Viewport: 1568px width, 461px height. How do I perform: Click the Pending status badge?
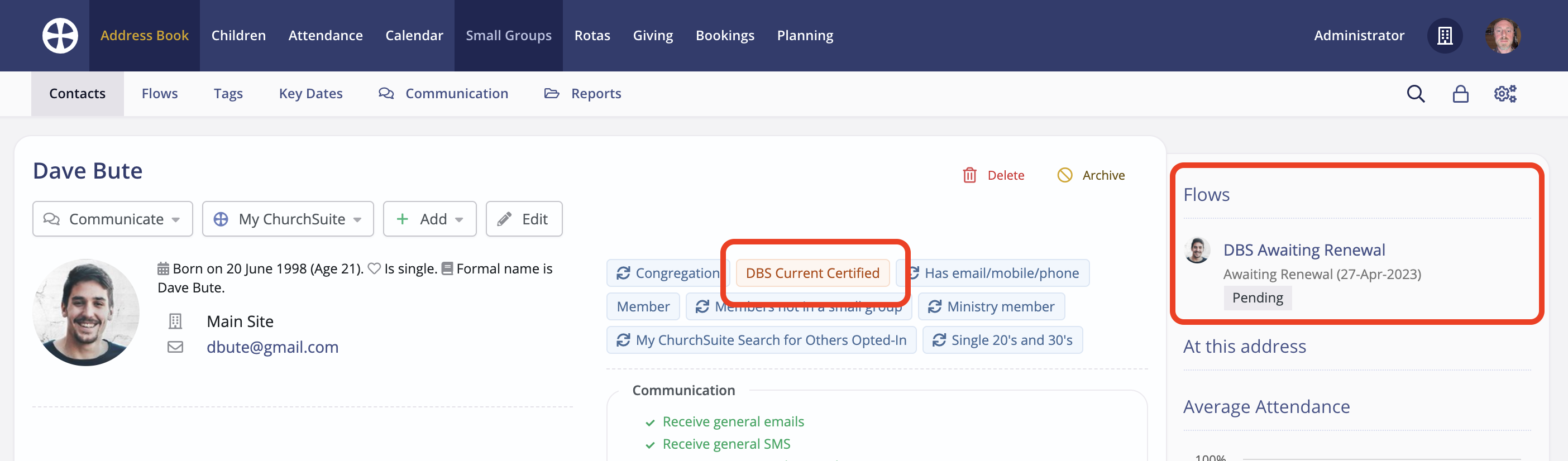(x=1257, y=297)
